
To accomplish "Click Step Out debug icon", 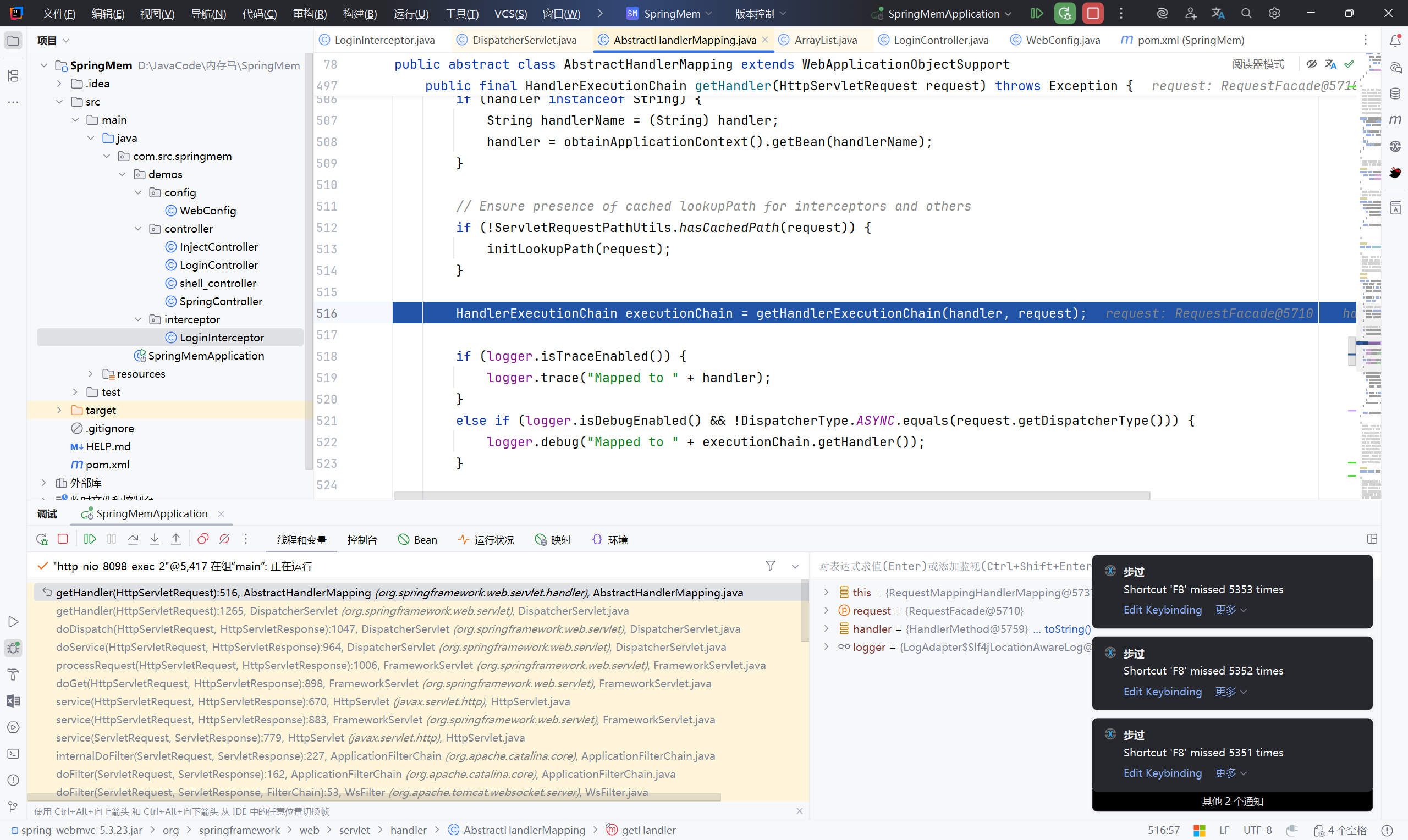I will pos(176,539).
